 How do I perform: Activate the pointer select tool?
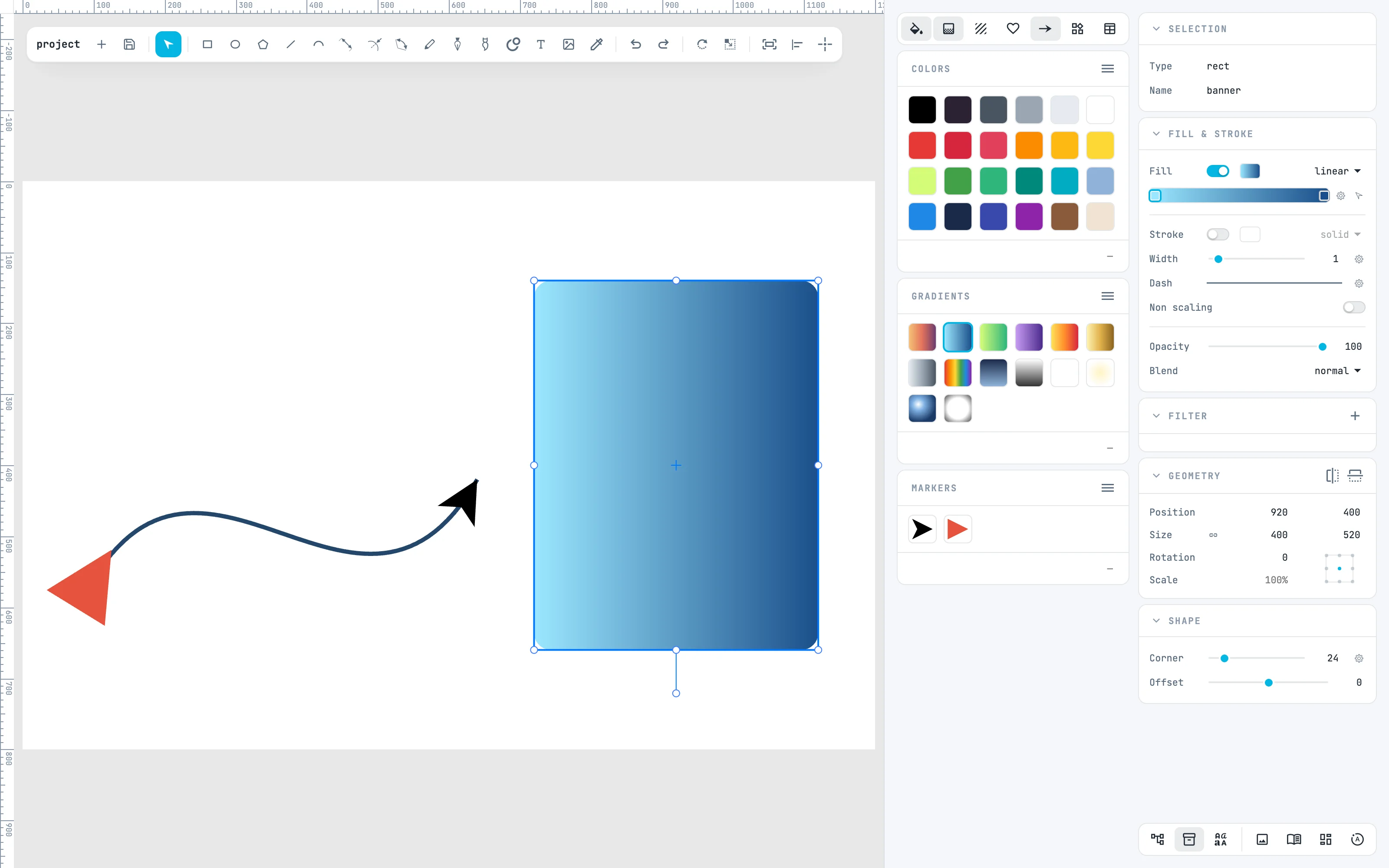pos(168,44)
